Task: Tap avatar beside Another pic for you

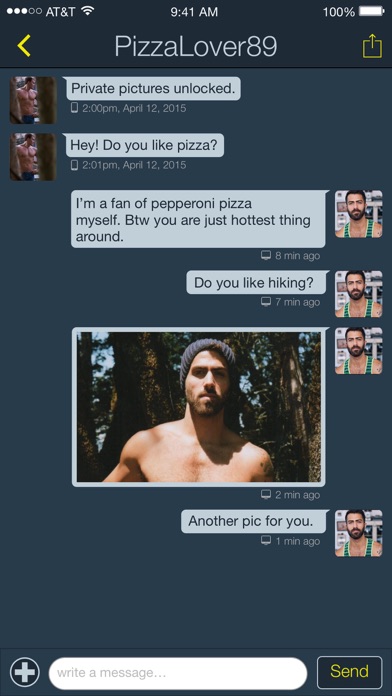Action: click(358, 533)
